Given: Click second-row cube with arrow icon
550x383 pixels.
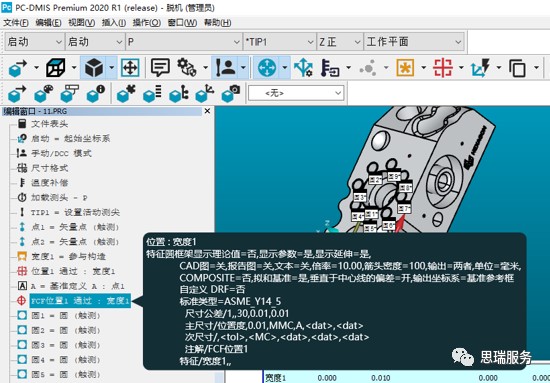Looking at the screenshot, I should click(x=17, y=93).
